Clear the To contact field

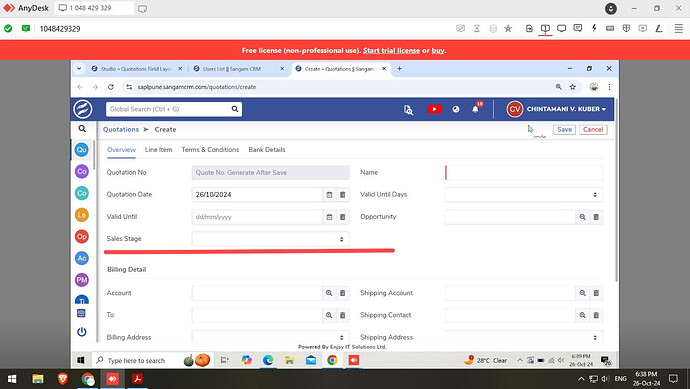coord(342,315)
